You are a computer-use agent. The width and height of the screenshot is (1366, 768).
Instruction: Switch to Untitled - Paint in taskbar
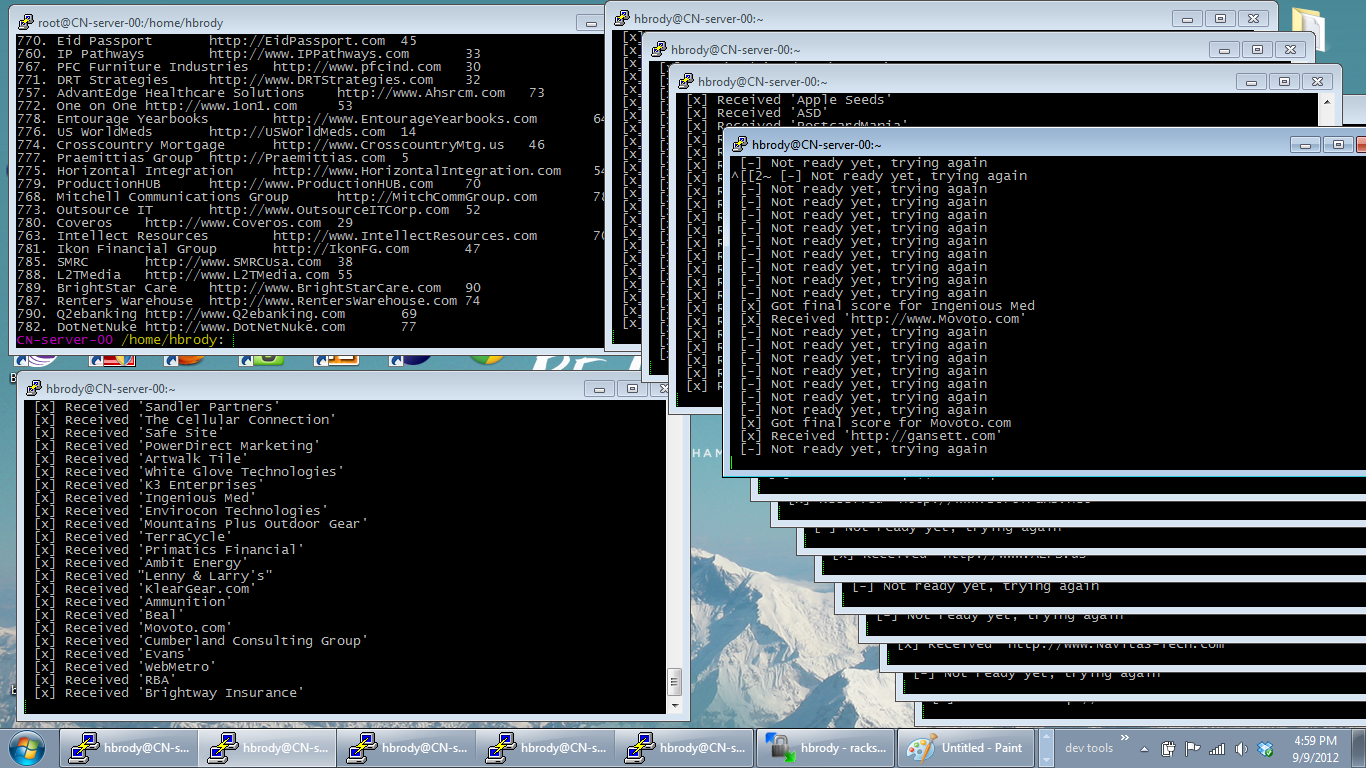click(966, 748)
